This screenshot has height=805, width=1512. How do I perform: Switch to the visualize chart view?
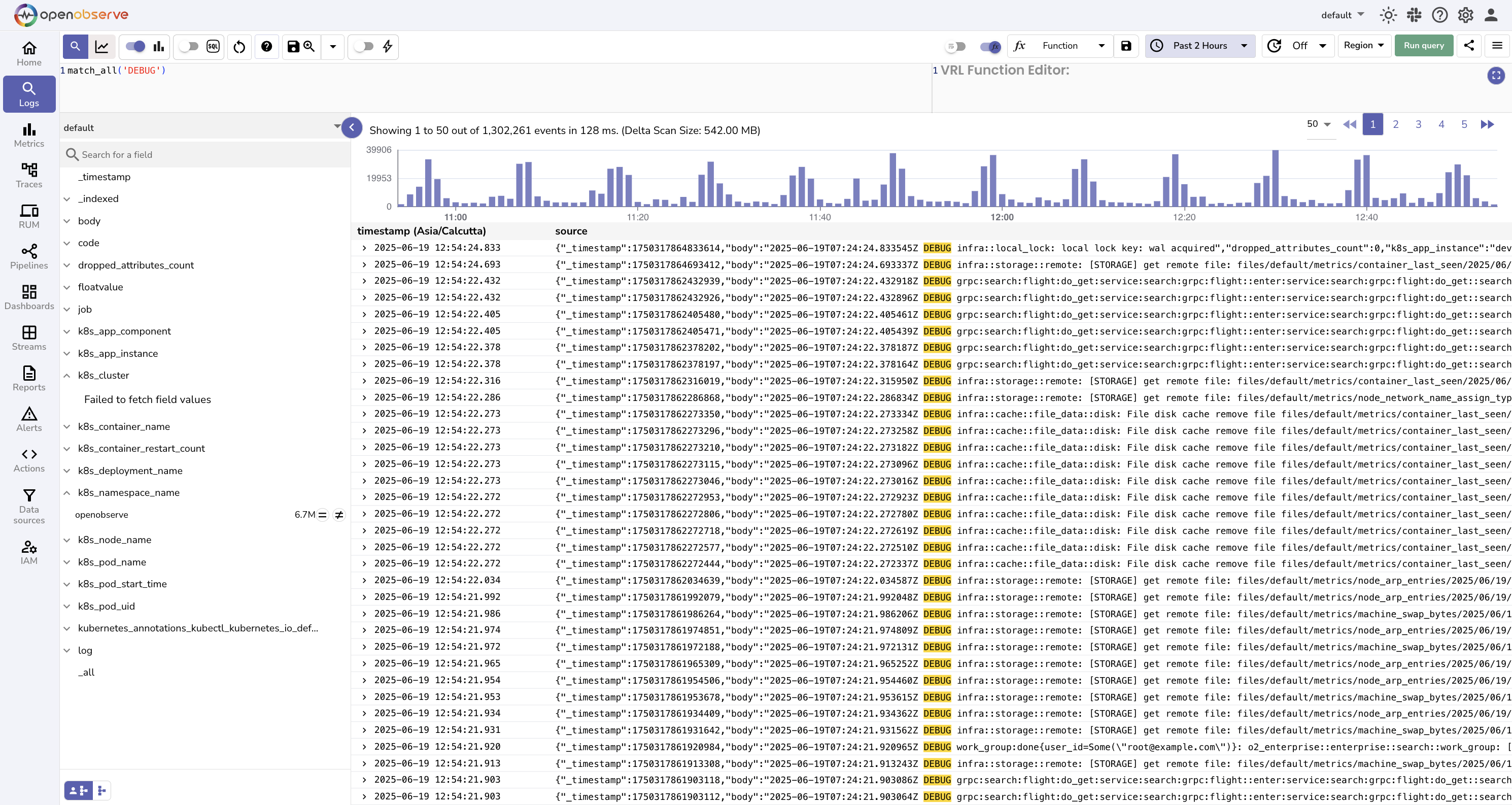tap(101, 46)
